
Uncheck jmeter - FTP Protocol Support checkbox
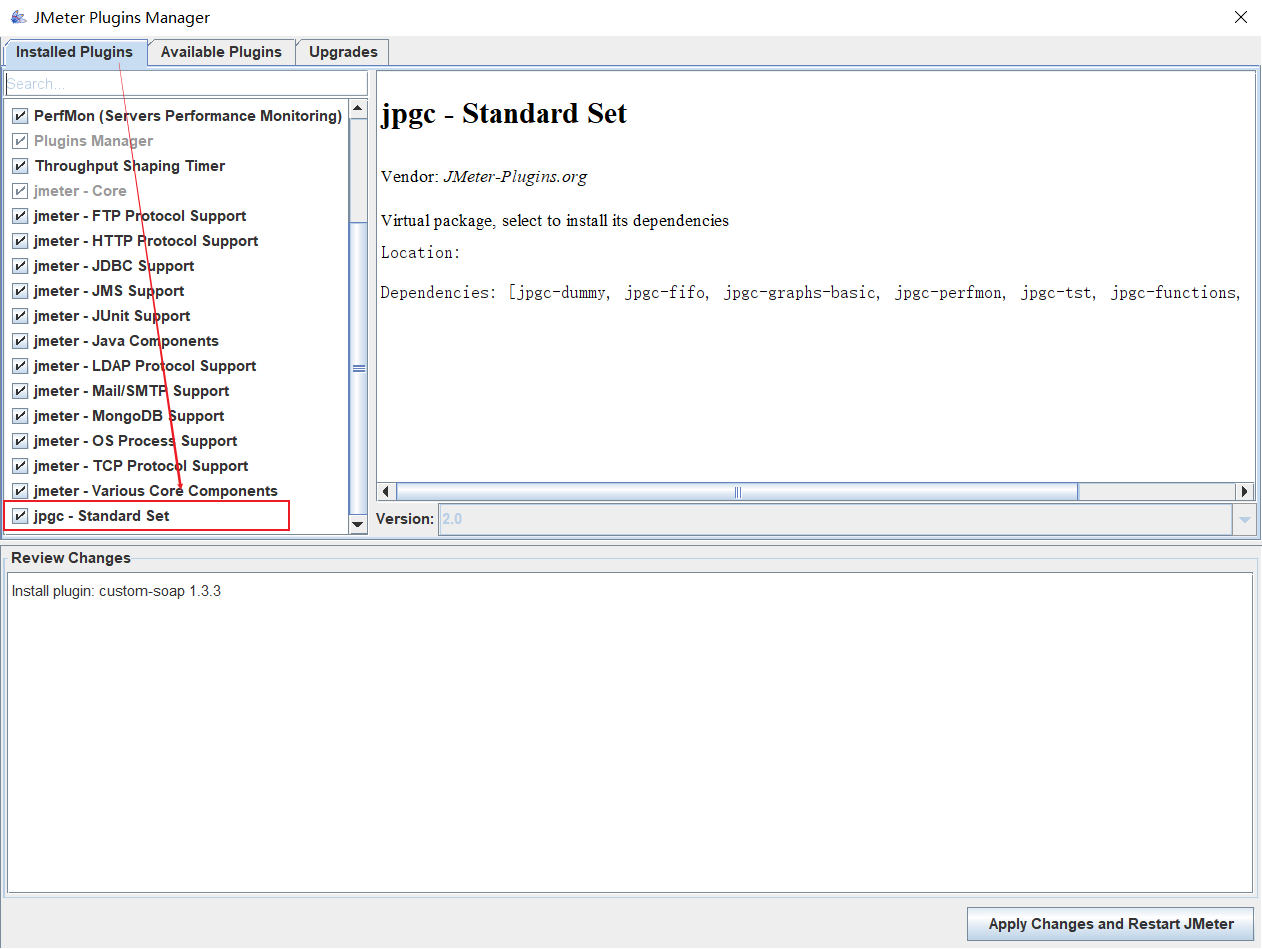(20, 216)
